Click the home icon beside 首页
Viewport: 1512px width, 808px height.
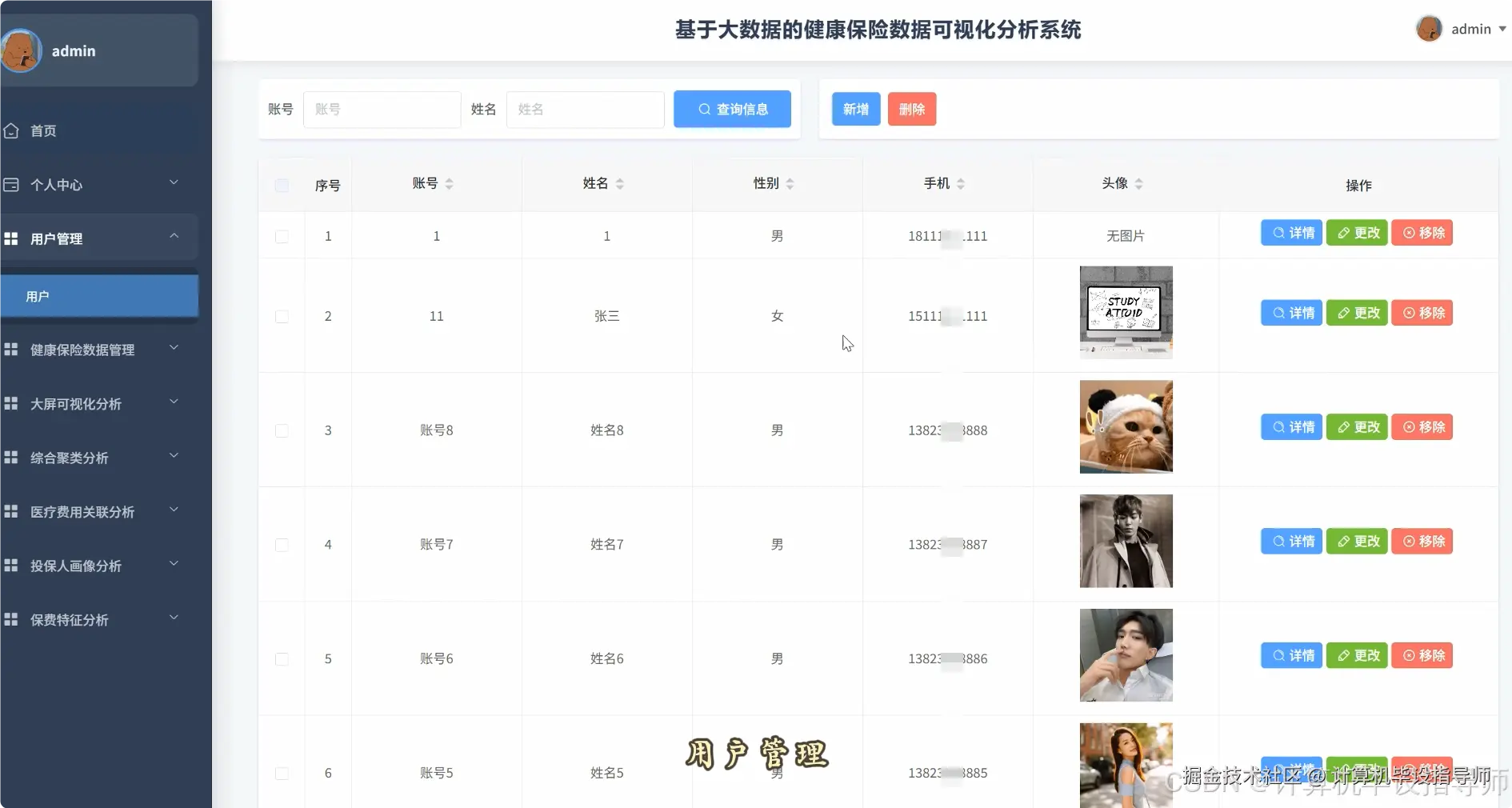point(11,130)
